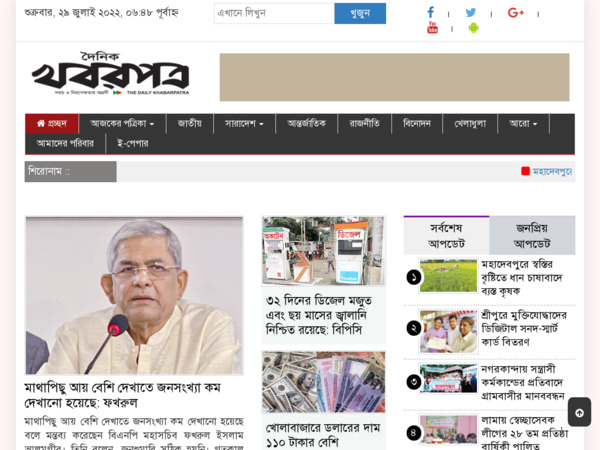Select the সর্বশেষ আপডেট tab
The height and width of the screenshot is (450, 600).
[446, 235]
